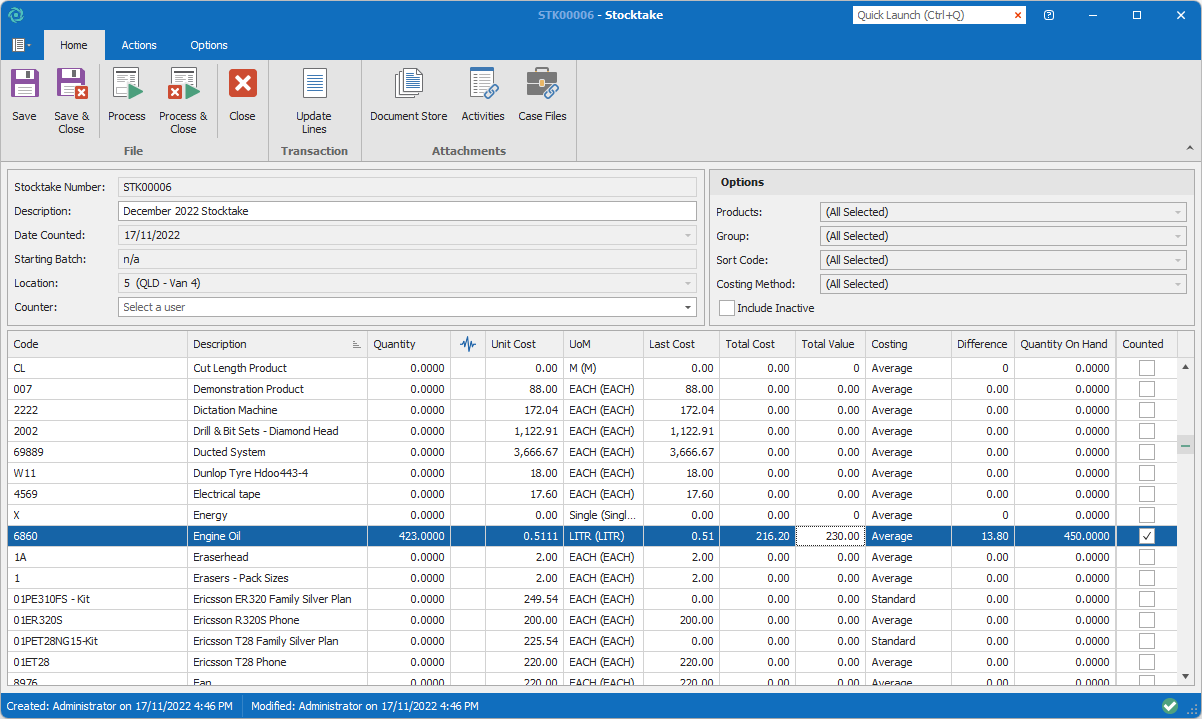Open the Options ribbon tab
1202x719 pixels.
coord(209,45)
